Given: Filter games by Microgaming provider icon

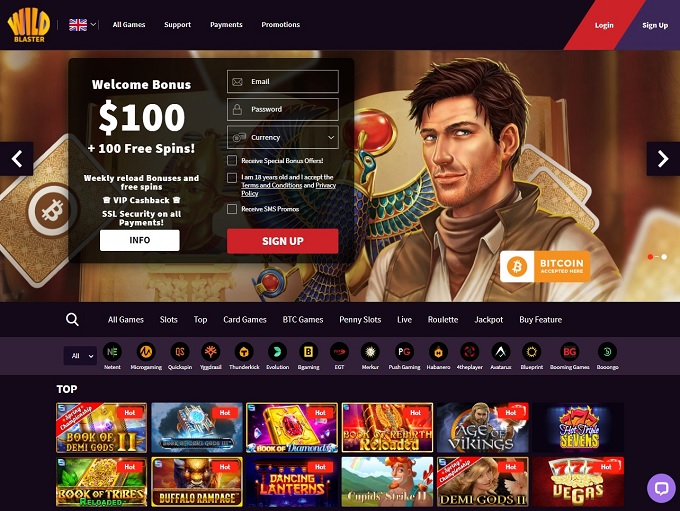Looking at the screenshot, I should [x=146, y=352].
